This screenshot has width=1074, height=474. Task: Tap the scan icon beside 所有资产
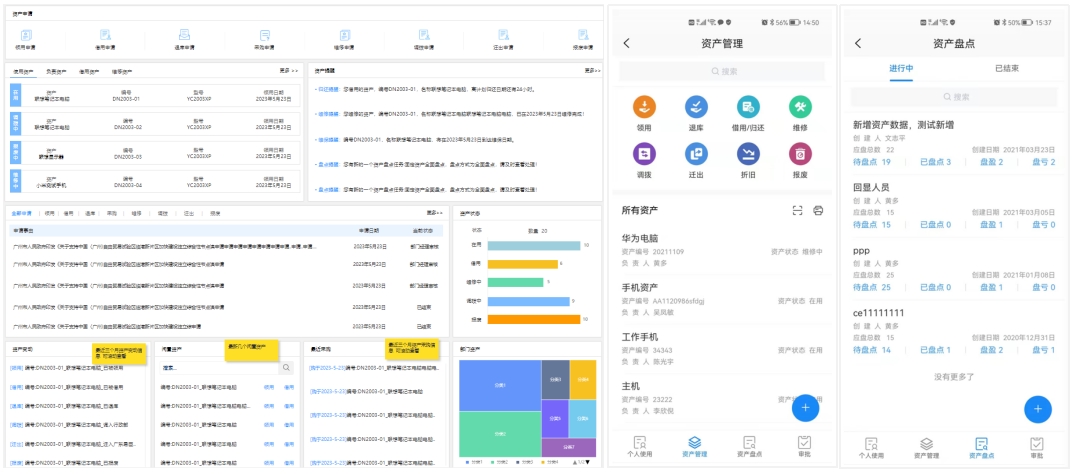tap(797, 210)
